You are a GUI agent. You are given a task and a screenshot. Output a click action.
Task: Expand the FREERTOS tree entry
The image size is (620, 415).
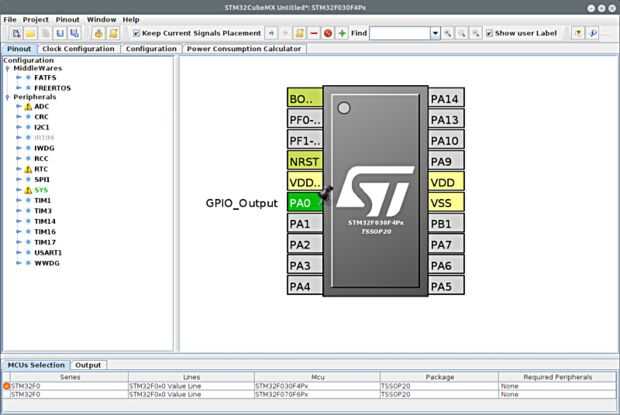pyautogui.click(x=19, y=88)
